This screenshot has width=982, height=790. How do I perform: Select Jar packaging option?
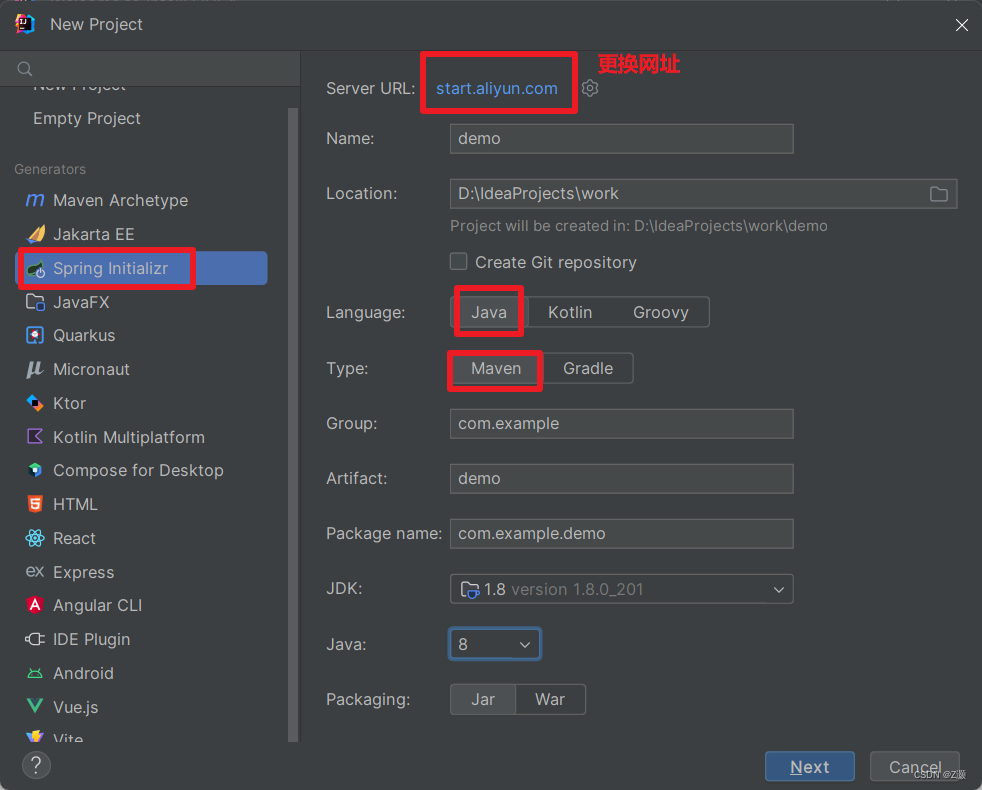click(483, 699)
